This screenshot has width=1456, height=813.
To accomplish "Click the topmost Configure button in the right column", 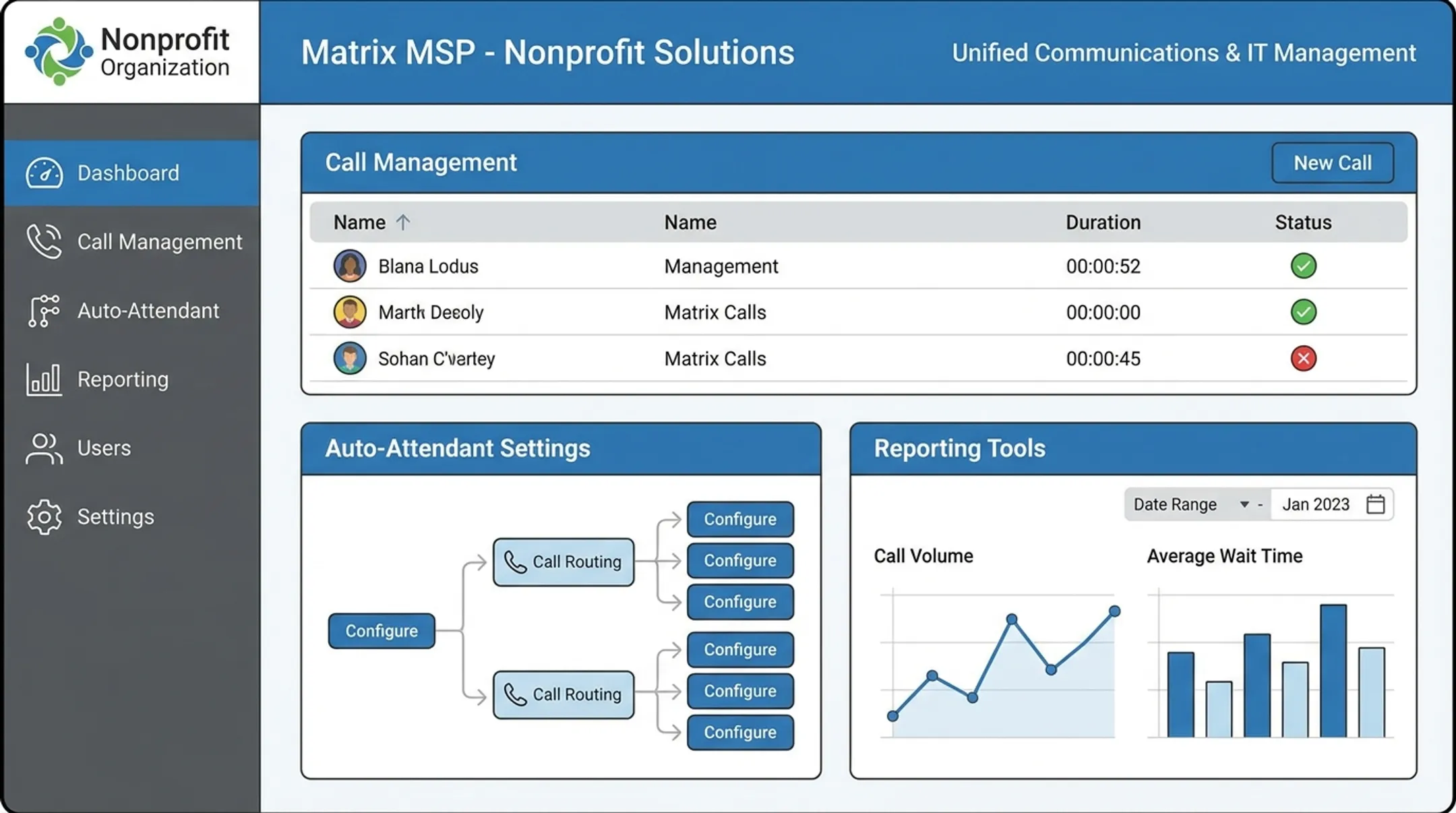I will tap(740, 519).
